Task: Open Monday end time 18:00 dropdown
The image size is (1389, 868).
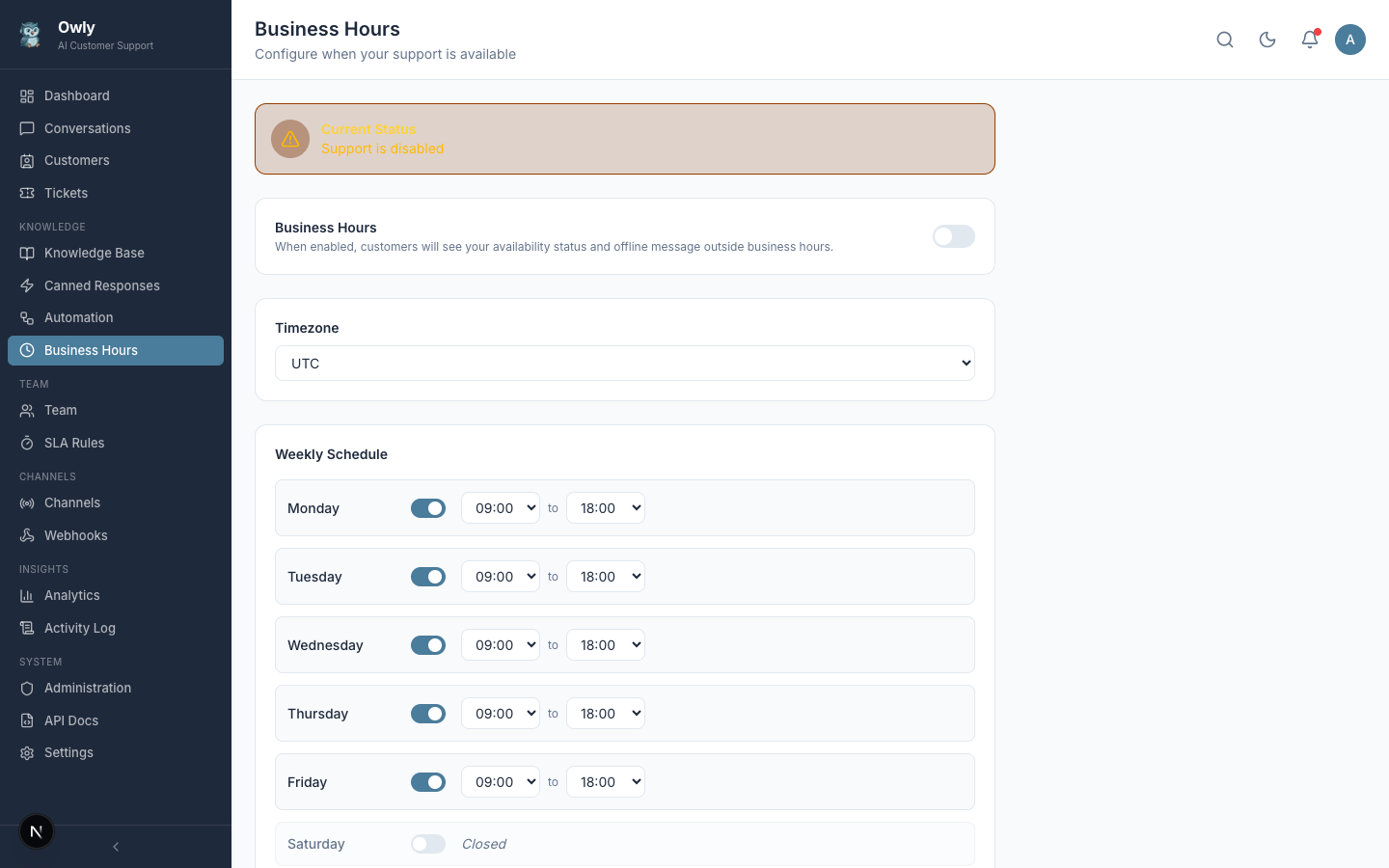Action: pos(606,508)
